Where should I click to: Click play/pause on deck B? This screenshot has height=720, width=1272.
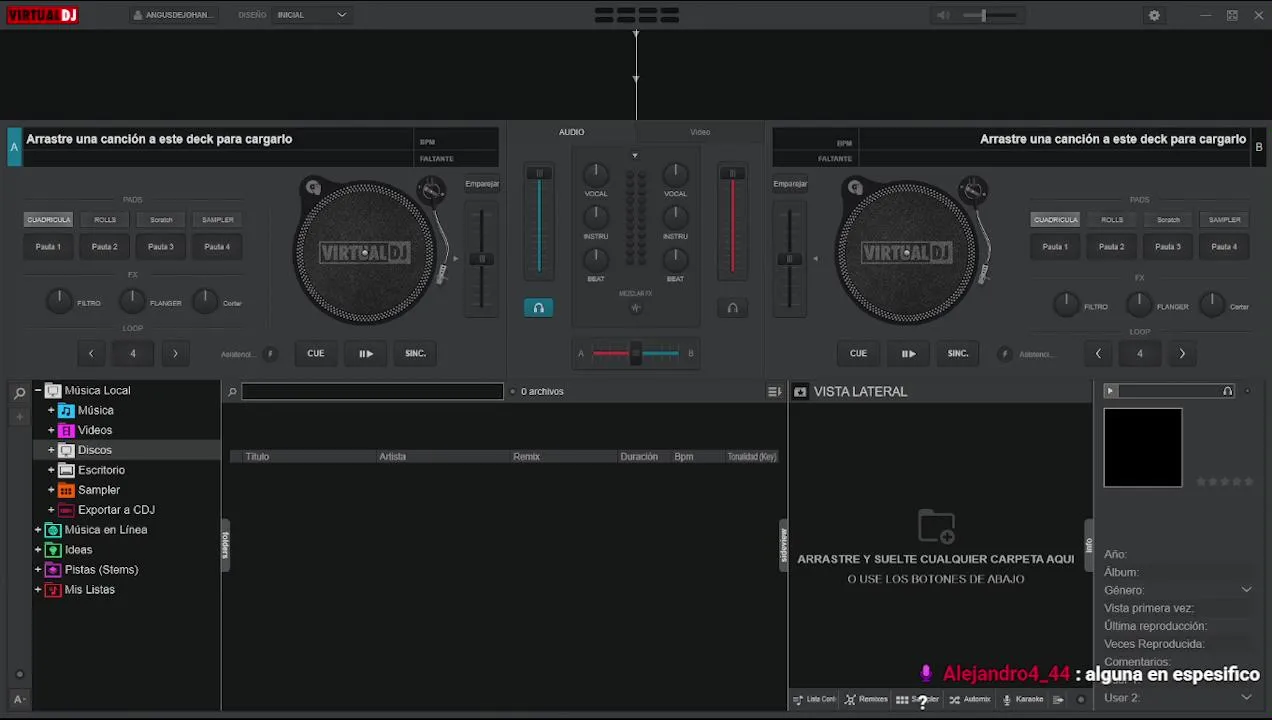click(908, 354)
